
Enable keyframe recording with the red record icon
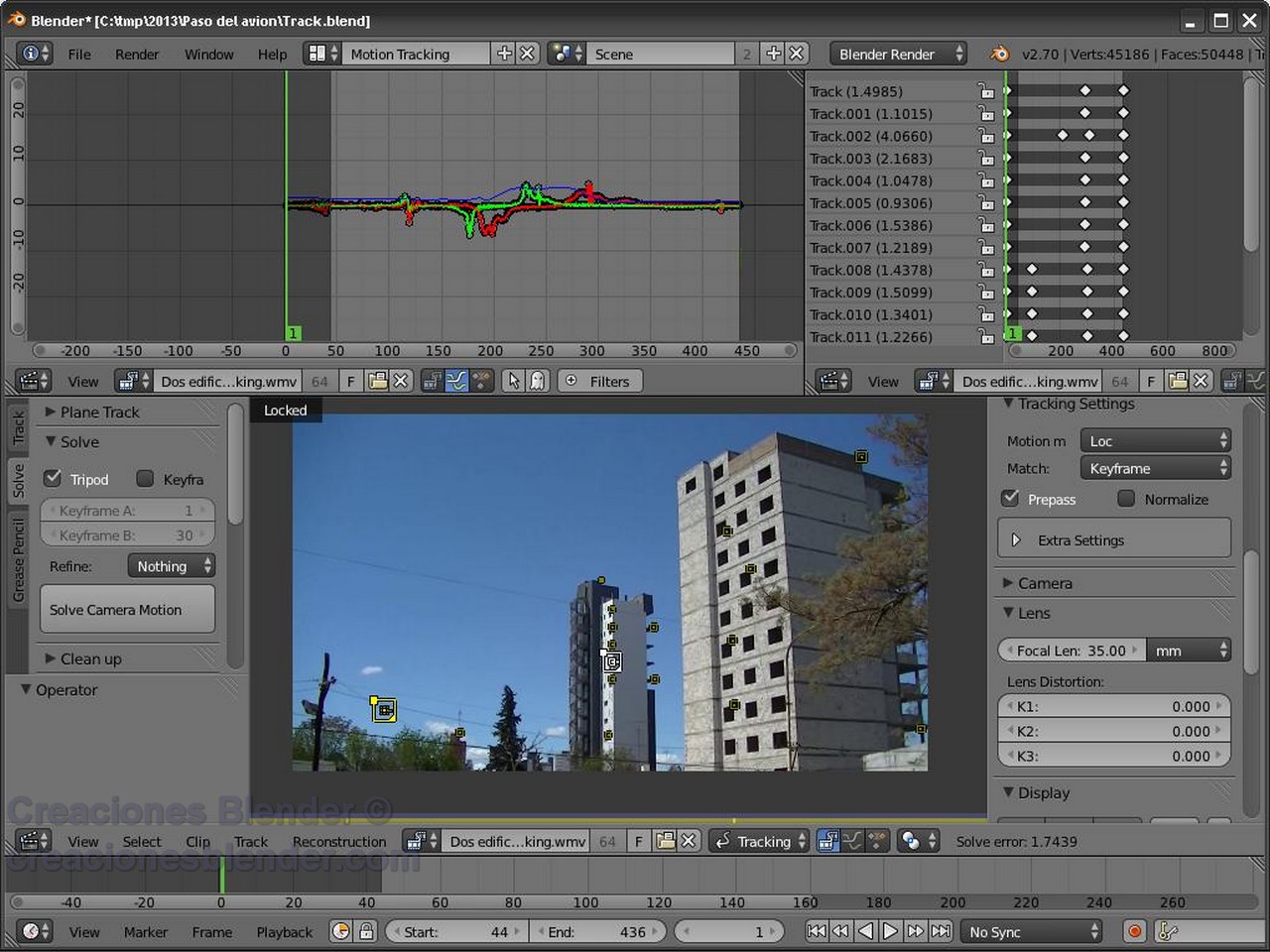[1134, 931]
